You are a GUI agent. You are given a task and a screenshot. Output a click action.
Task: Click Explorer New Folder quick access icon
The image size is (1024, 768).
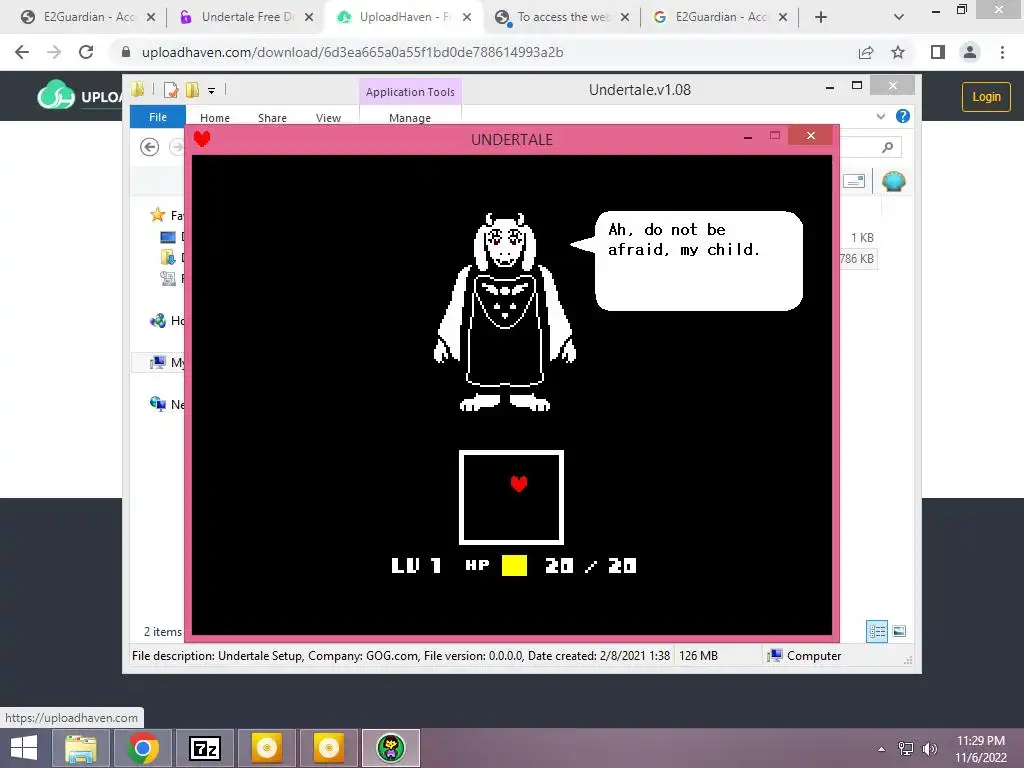[192, 90]
